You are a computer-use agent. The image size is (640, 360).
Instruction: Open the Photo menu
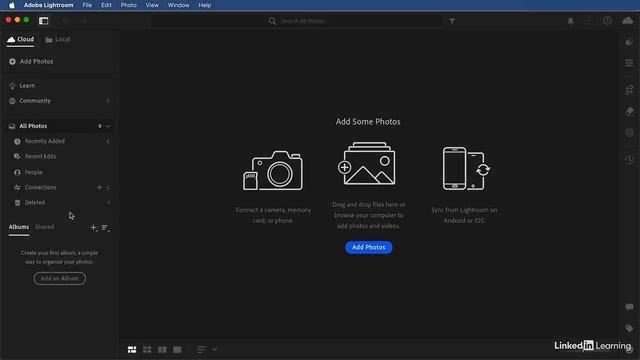[x=129, y=5]
